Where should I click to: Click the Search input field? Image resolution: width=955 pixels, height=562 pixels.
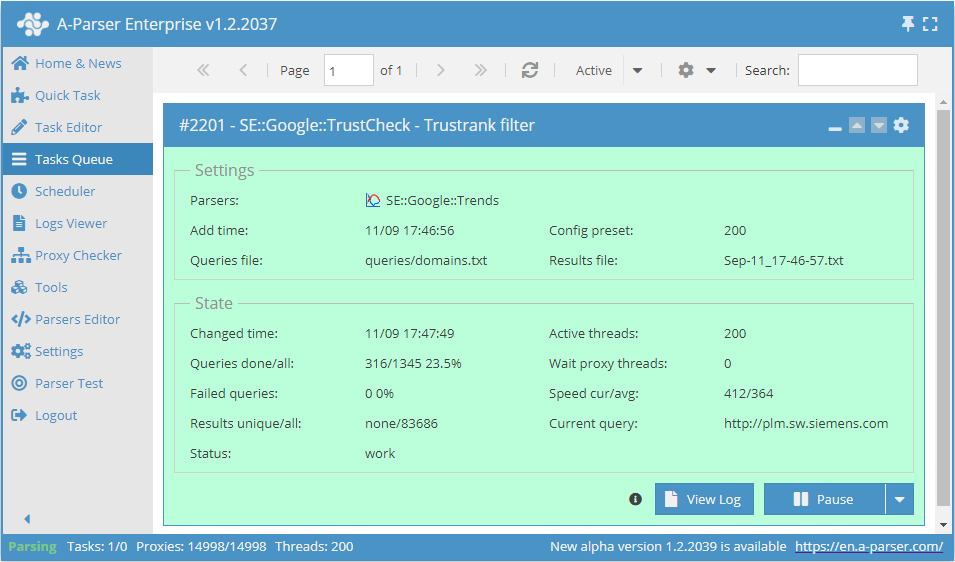tap(857, 70)
